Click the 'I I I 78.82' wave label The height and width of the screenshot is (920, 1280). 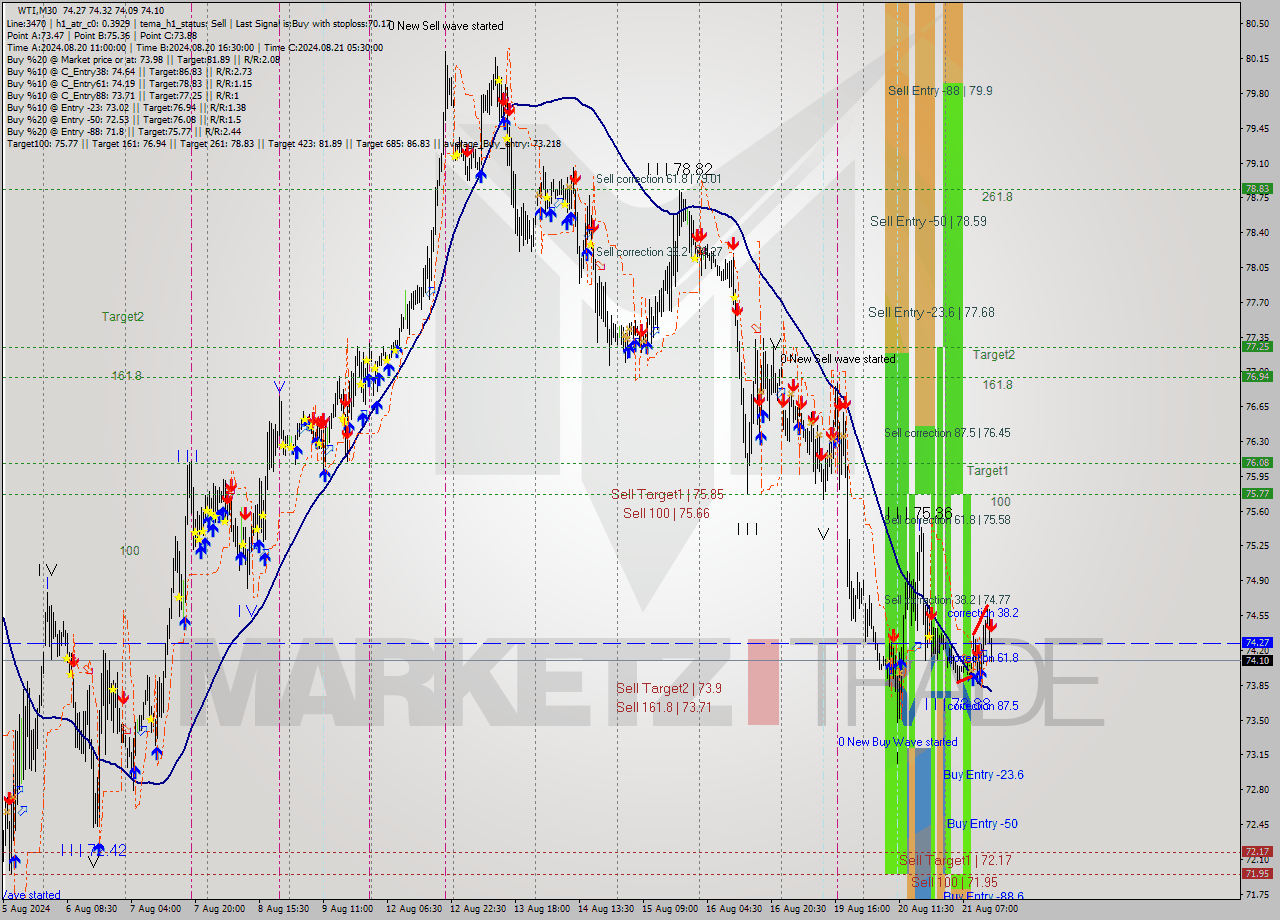pyautogui.click(x=679, y=169)
